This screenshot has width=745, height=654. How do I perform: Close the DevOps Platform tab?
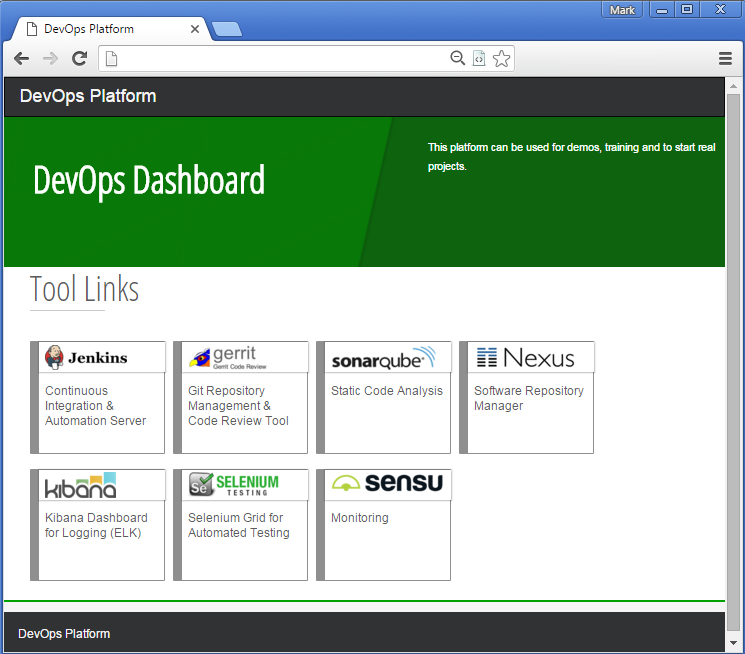[195, 29]
